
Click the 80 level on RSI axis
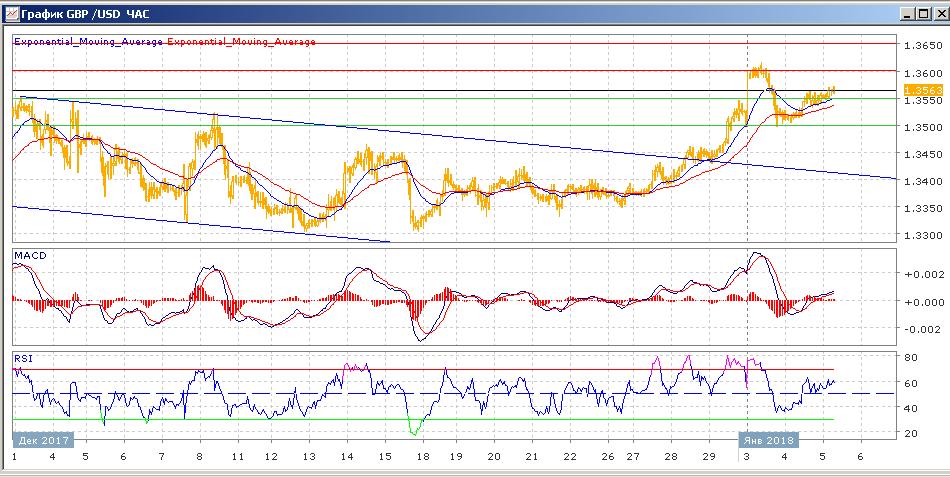pyautogui.click(x=911, y=357)
